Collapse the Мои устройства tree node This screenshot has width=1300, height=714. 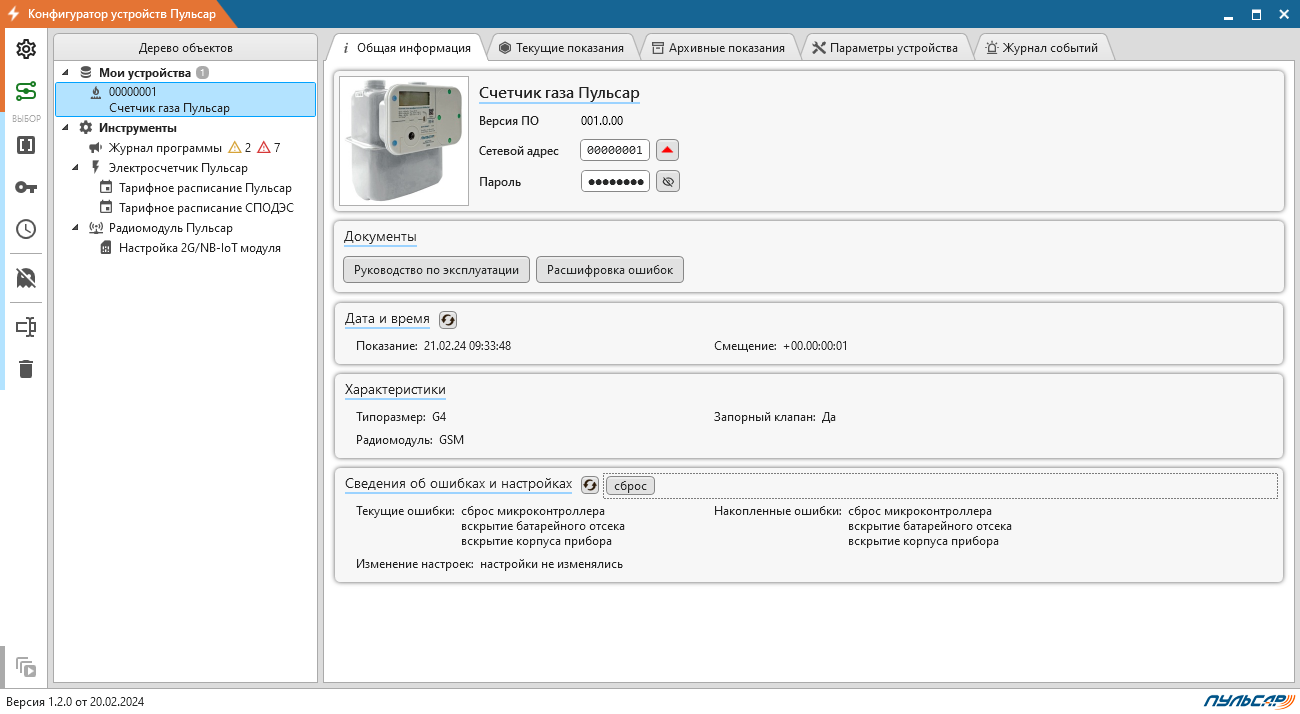pyautogui.click(x=66, y=73)
